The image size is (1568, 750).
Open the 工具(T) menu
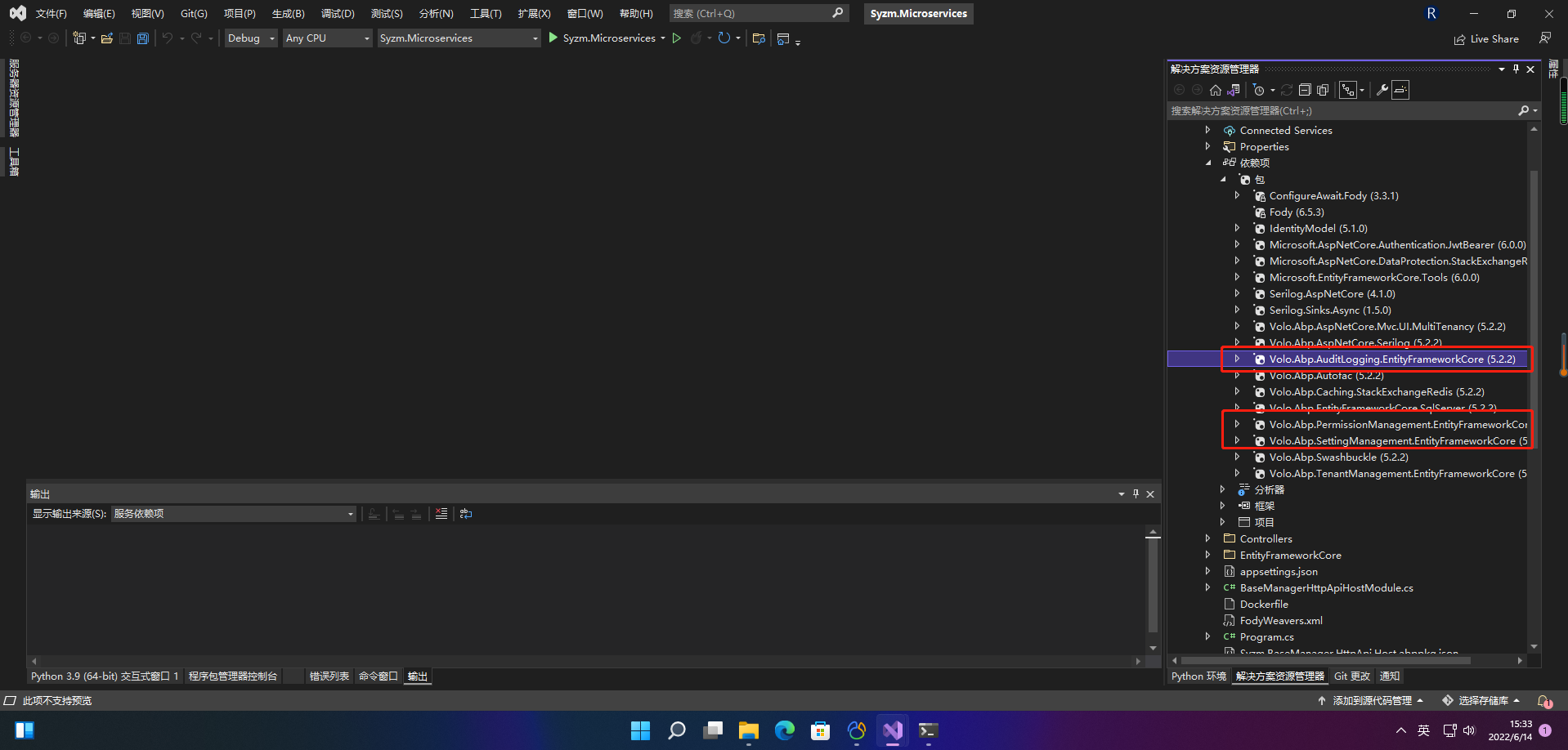[486, 14]
